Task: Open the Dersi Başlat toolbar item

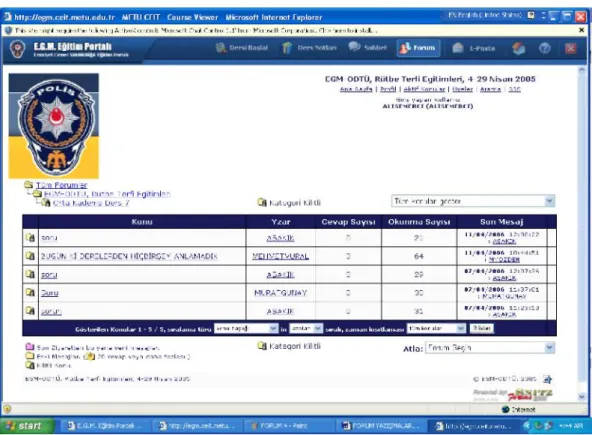Action: (242, 48)
